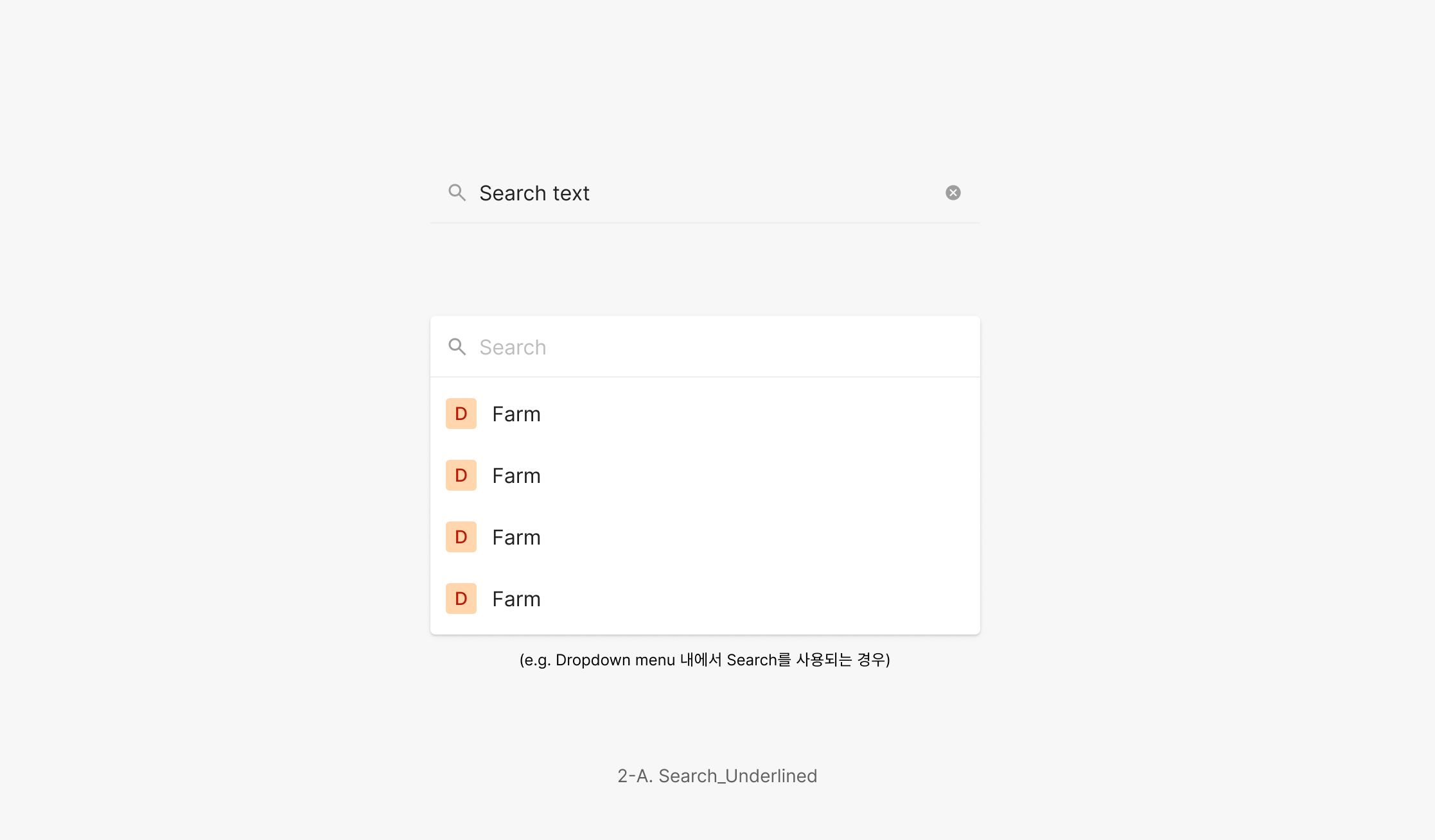
Task: Click the magnifier icon in dropdown search
Action: coord(457,347)
